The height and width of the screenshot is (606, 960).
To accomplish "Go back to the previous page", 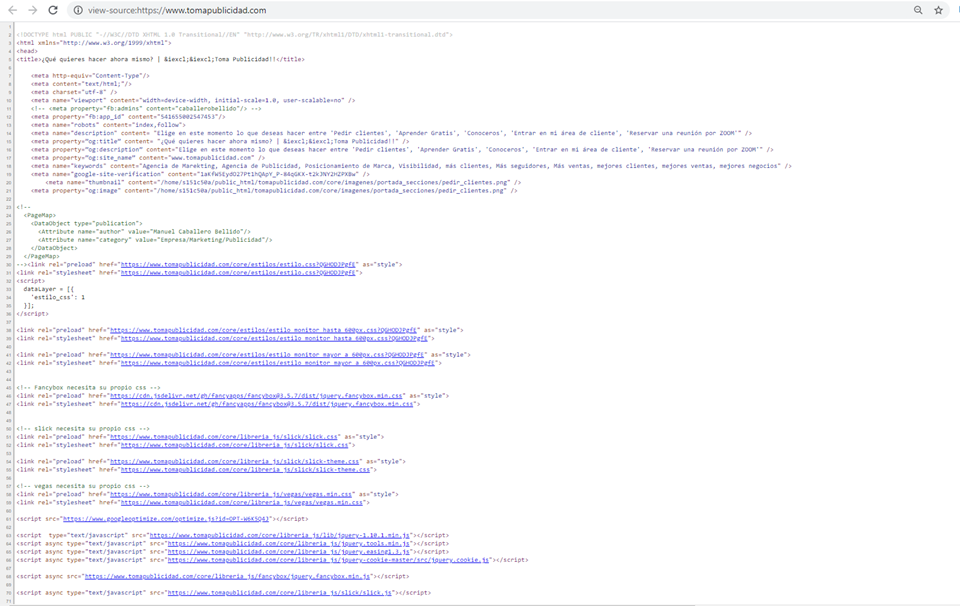I will coord(12,10).
